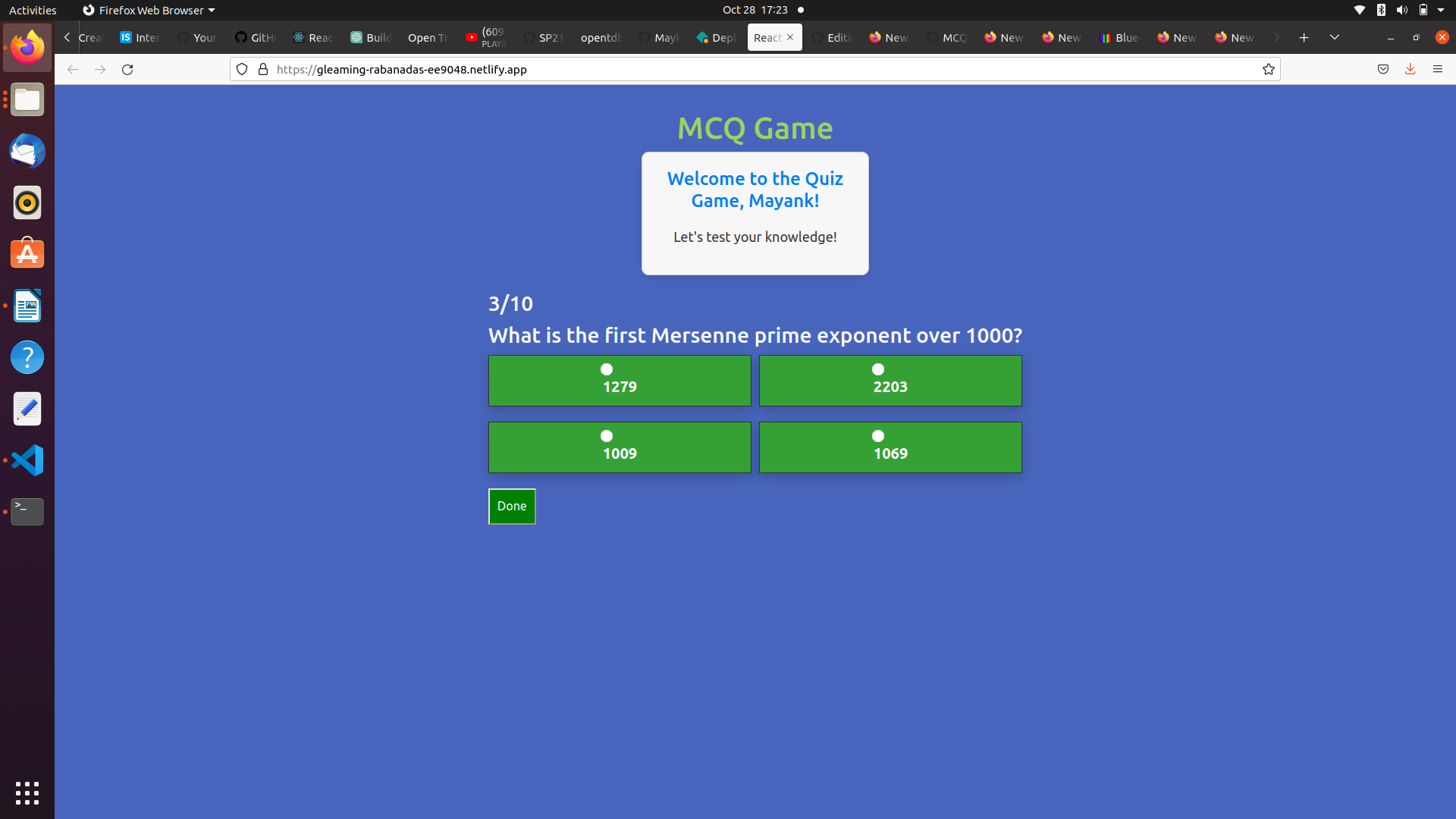Click the bookmark star icon in address bar

tap(1268, 68)
